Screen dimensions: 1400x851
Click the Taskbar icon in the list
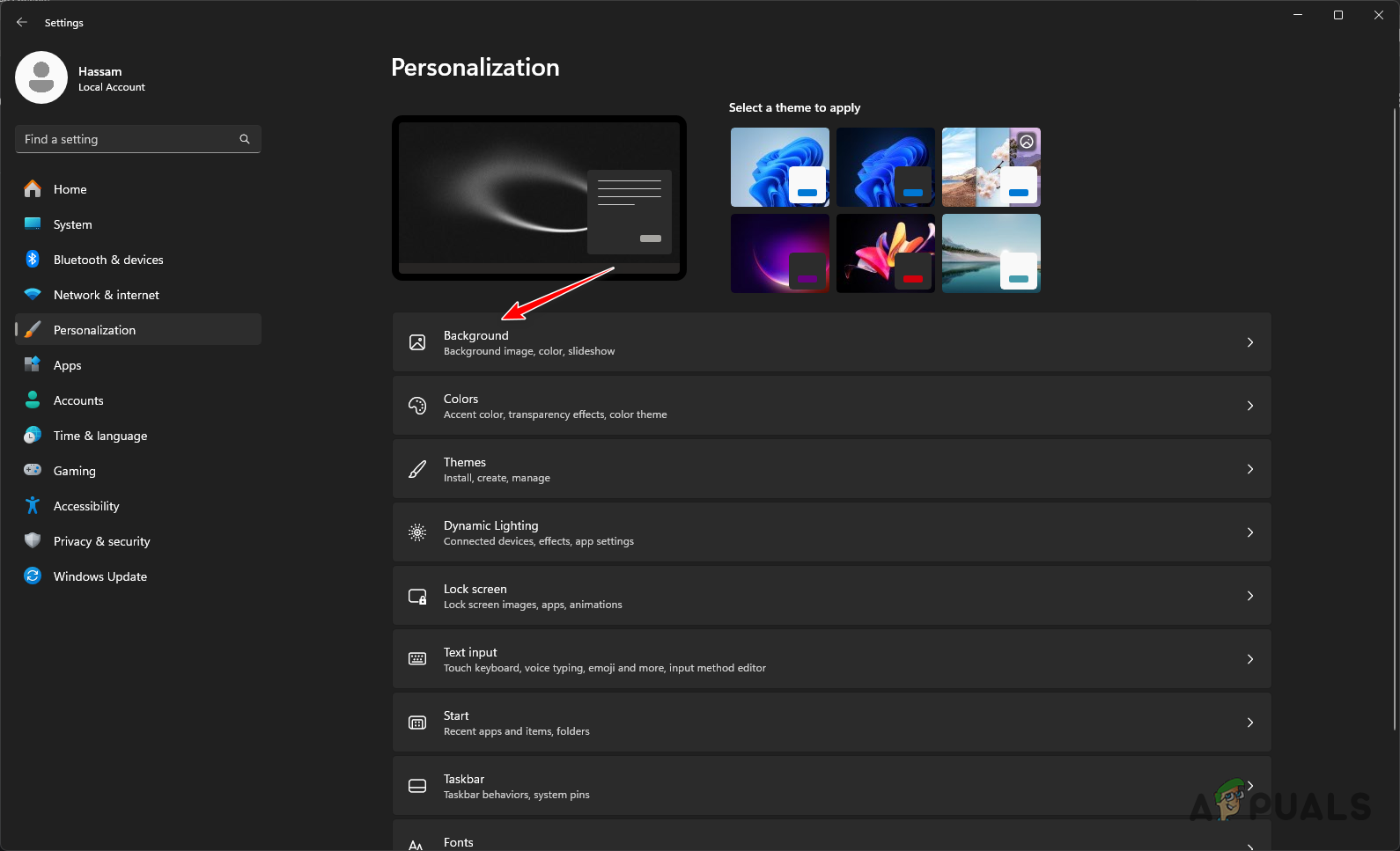(417, 786)
